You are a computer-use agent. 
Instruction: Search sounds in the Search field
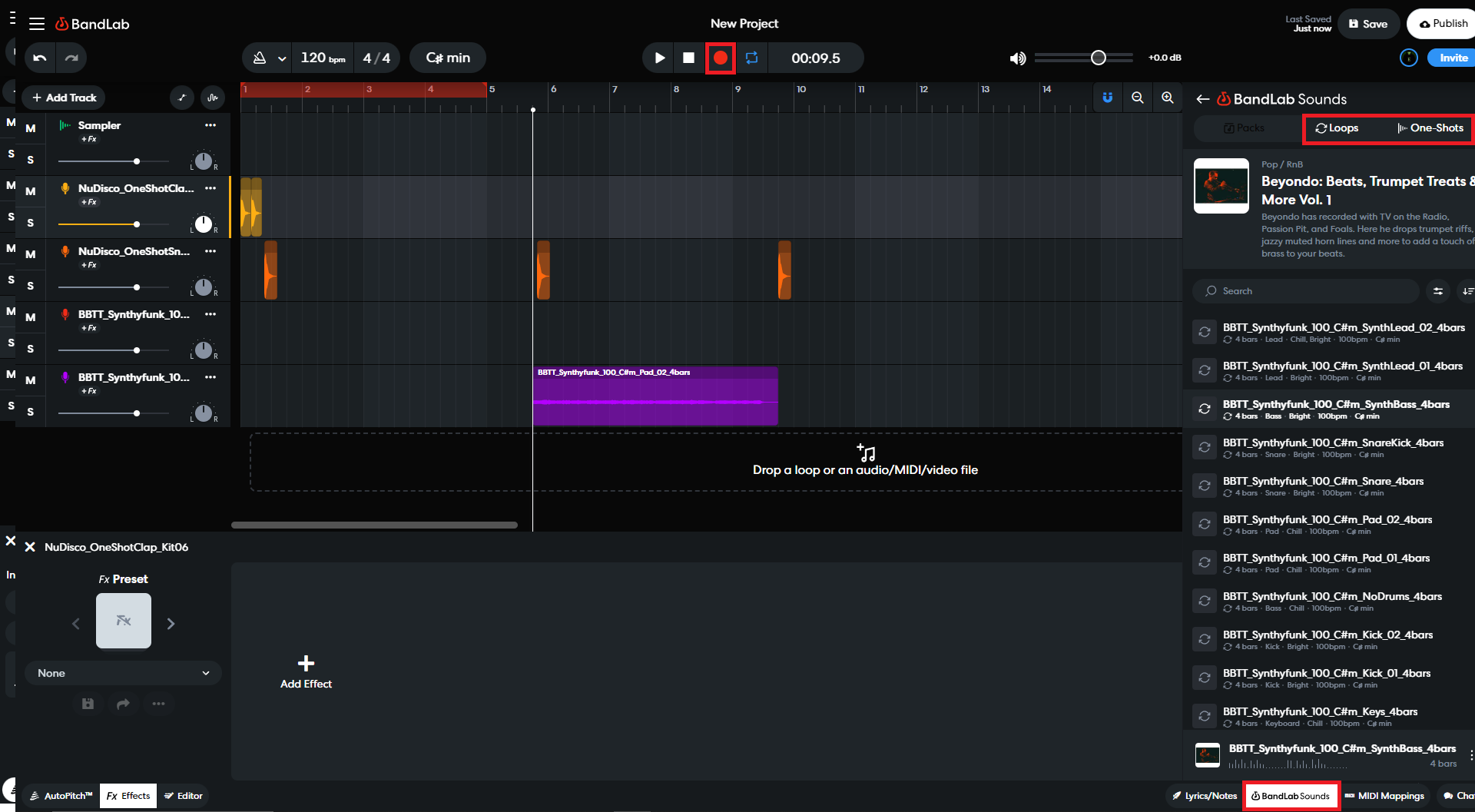click(x=1306, y=291)
